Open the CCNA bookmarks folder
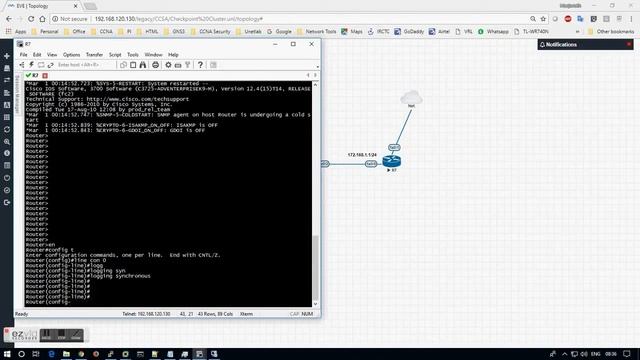The height and width of the screenshot is (360, 640). (102, 31)
